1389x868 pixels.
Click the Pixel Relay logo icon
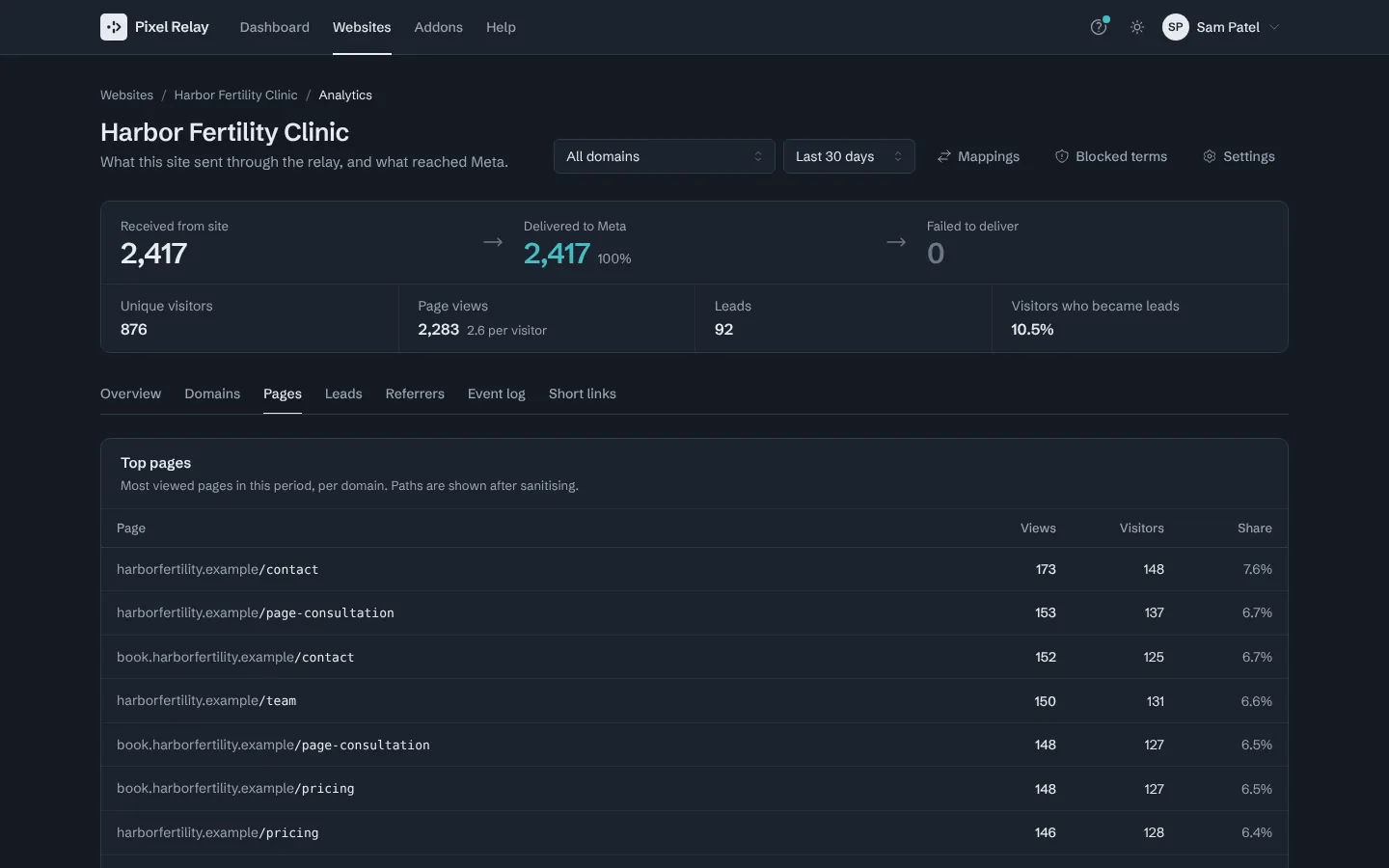click(x=114, y=27)
